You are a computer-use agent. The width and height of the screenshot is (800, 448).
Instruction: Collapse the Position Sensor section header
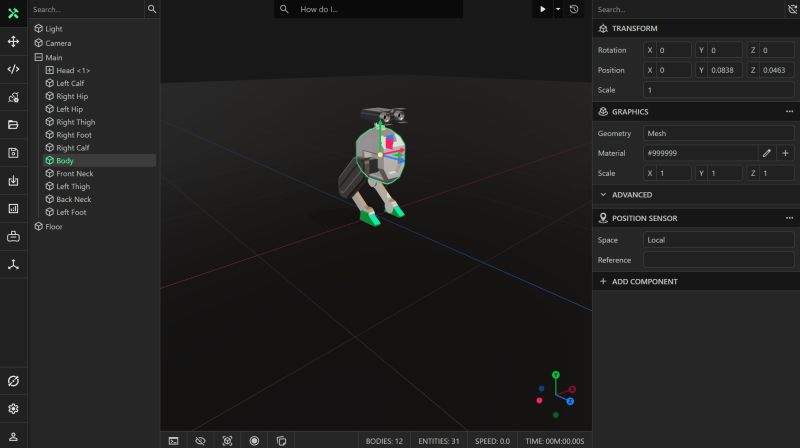(696, 218)
